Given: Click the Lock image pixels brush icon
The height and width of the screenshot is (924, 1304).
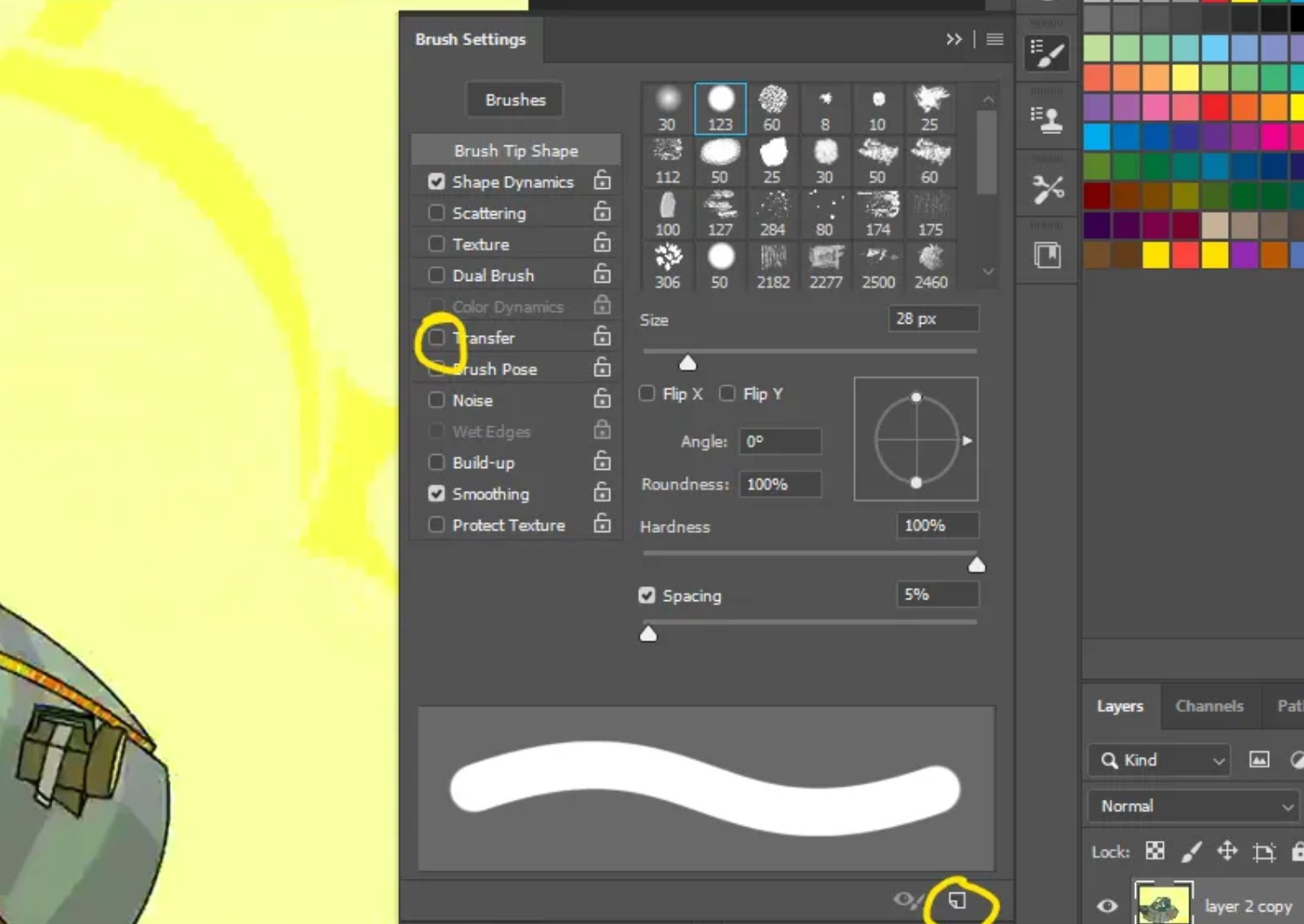Looking at the screenshot, I should (1191, 851).
